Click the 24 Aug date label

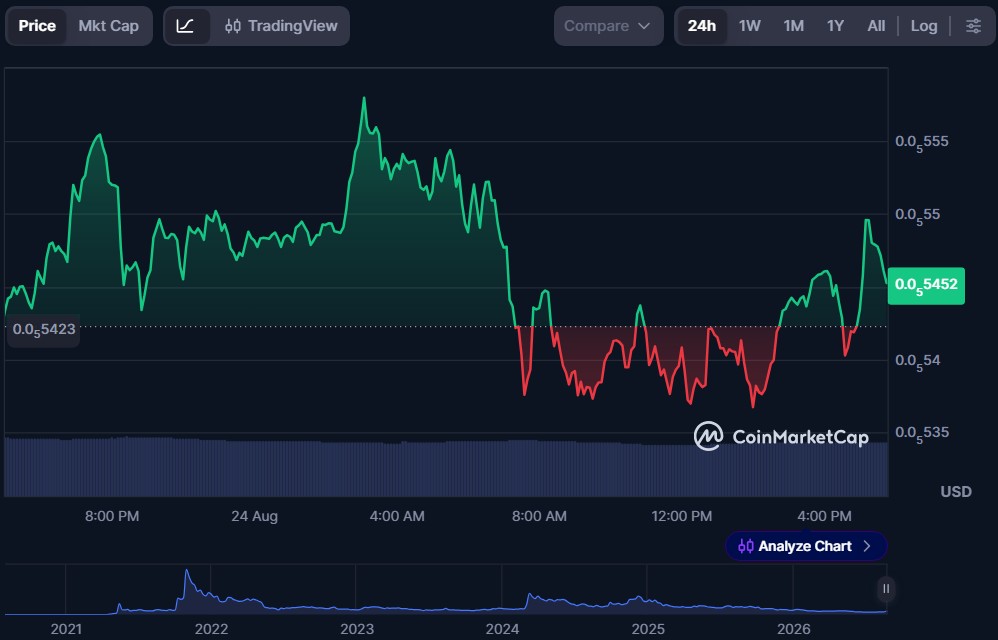[x=255, y=516]
